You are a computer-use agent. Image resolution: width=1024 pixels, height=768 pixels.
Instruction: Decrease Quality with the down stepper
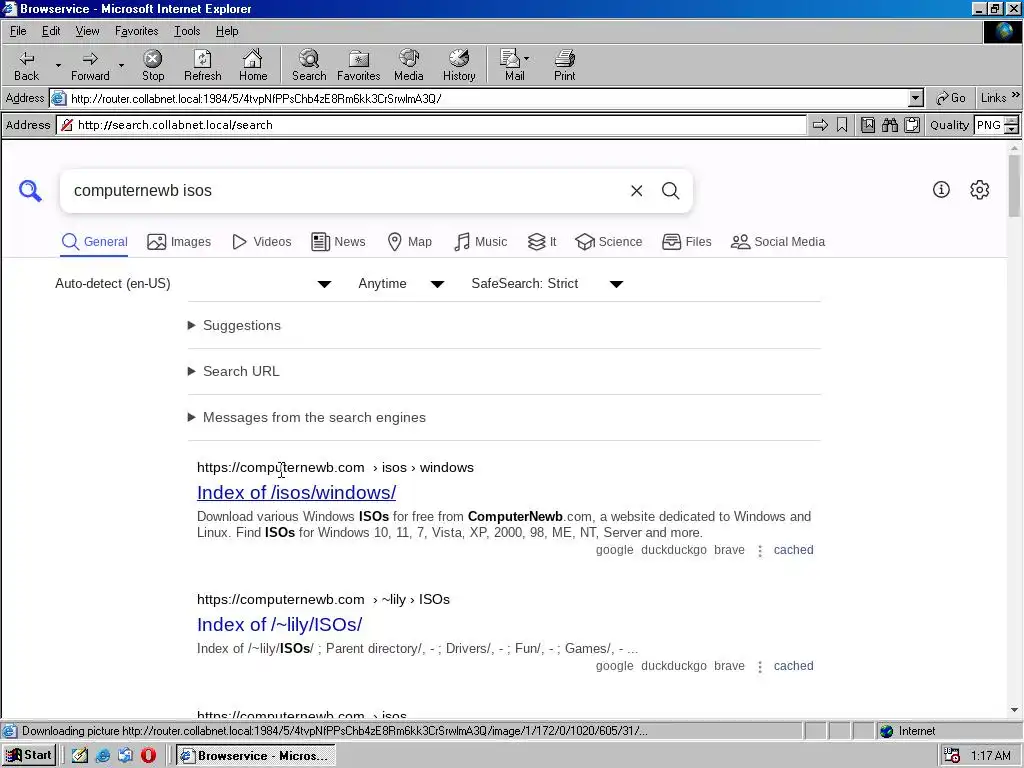pos(1012,129)
